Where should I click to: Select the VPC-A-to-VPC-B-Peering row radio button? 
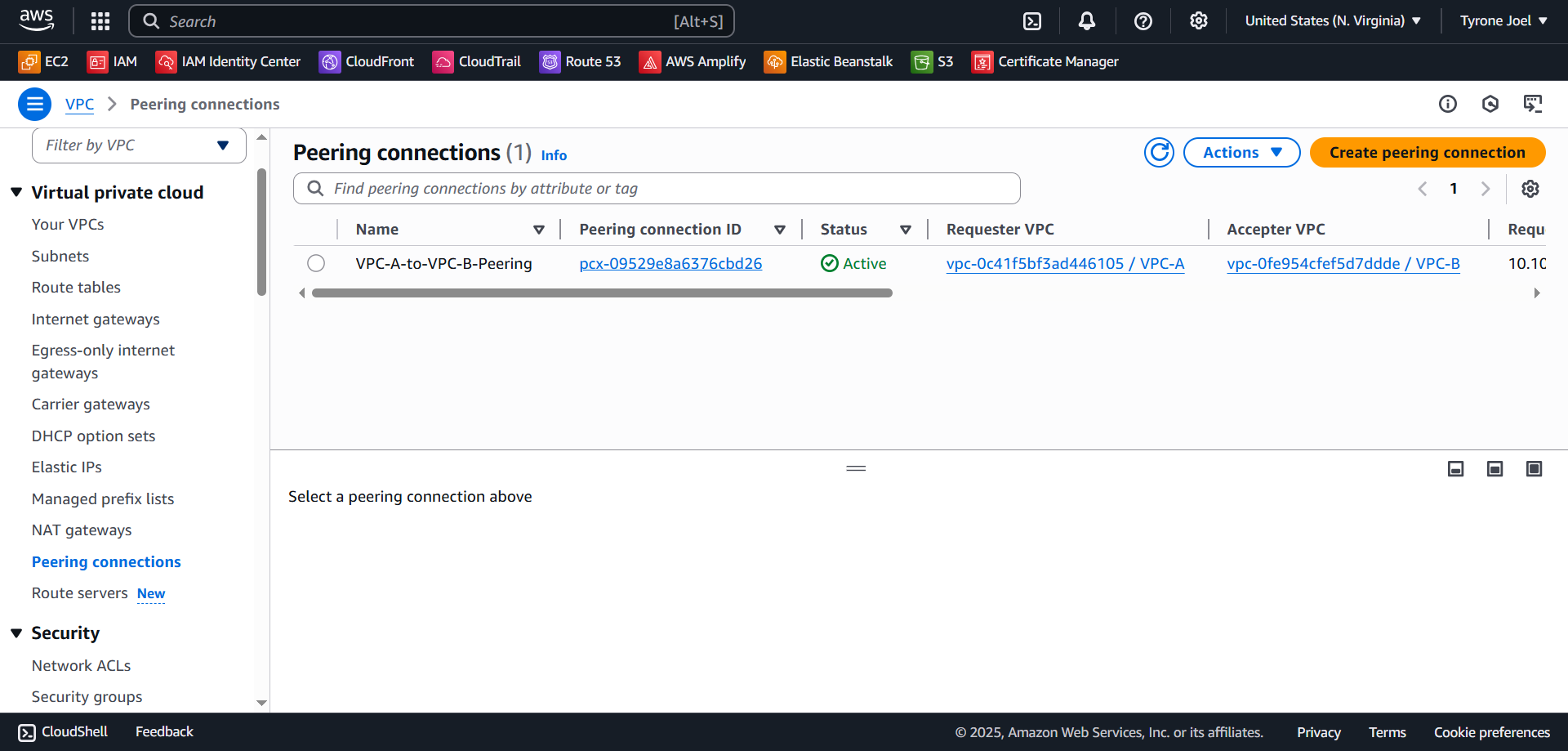tap(316, 263)
